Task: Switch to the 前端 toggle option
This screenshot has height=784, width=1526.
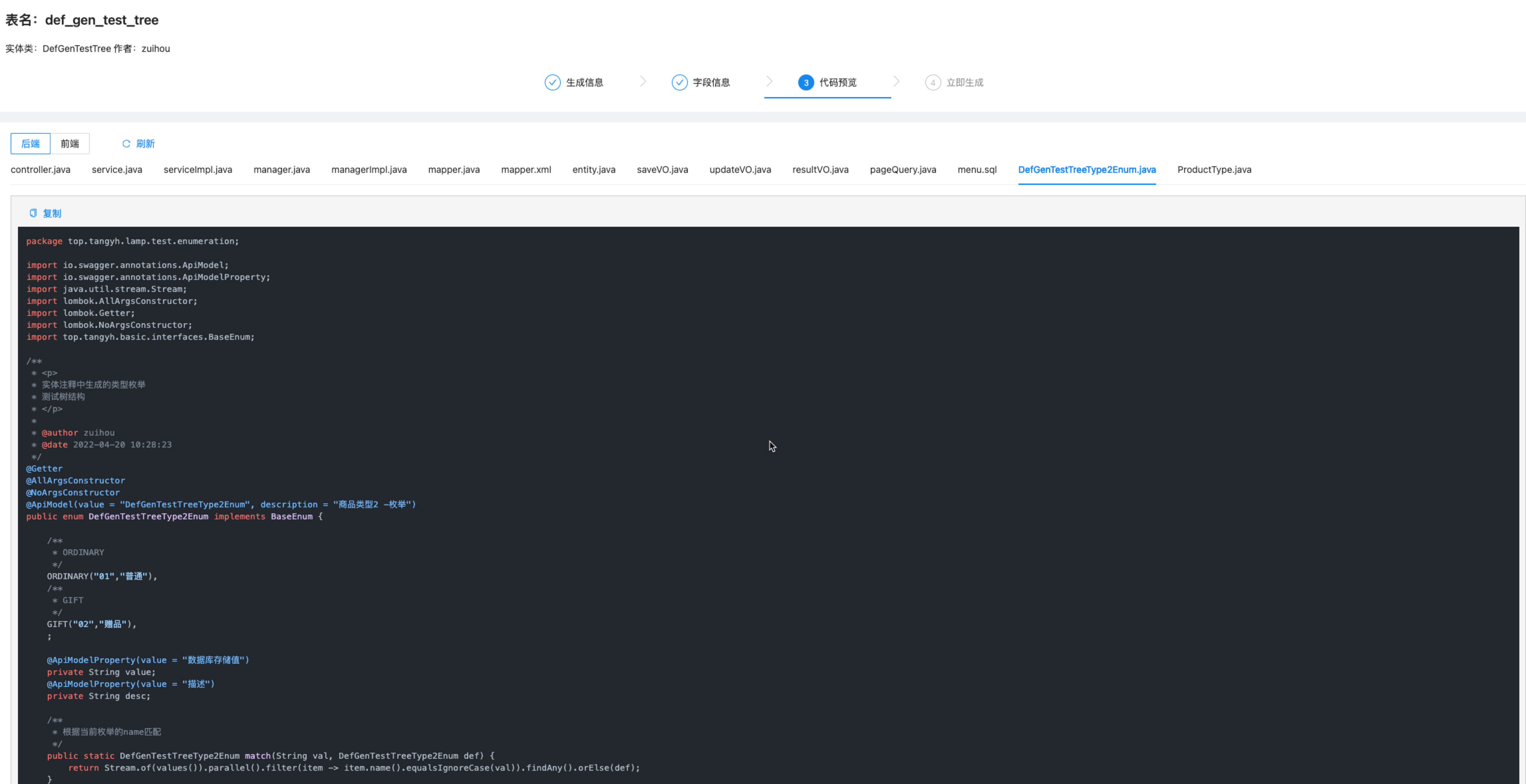Action: click(69, 144)
